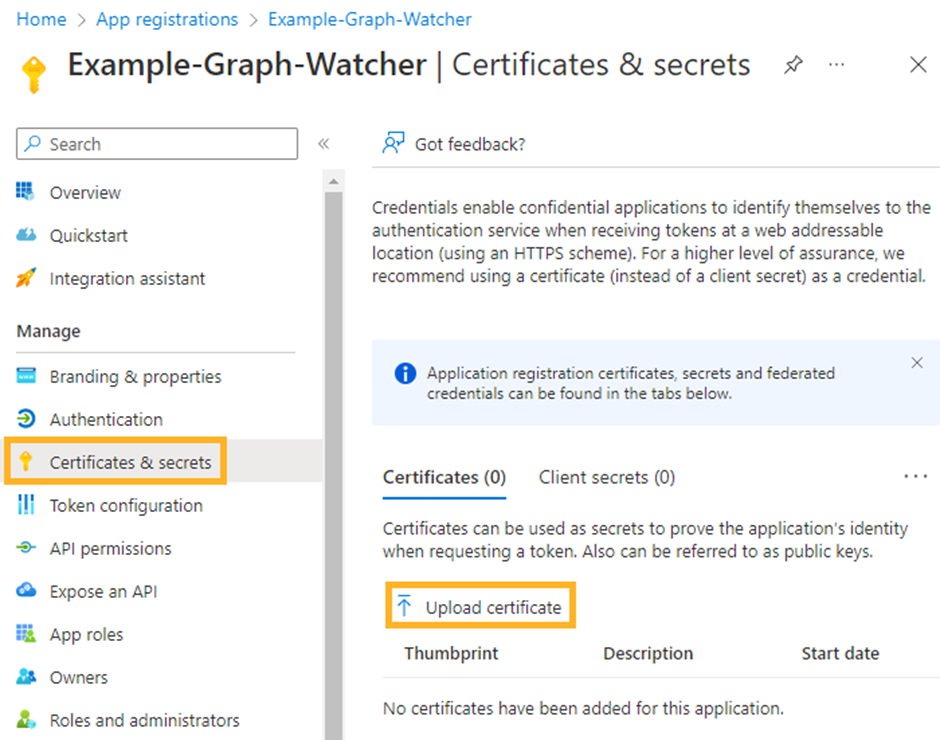Pin the Example-Graph-Watcher blade
This screenshot has height=740, width=940.
pos(793,65)
